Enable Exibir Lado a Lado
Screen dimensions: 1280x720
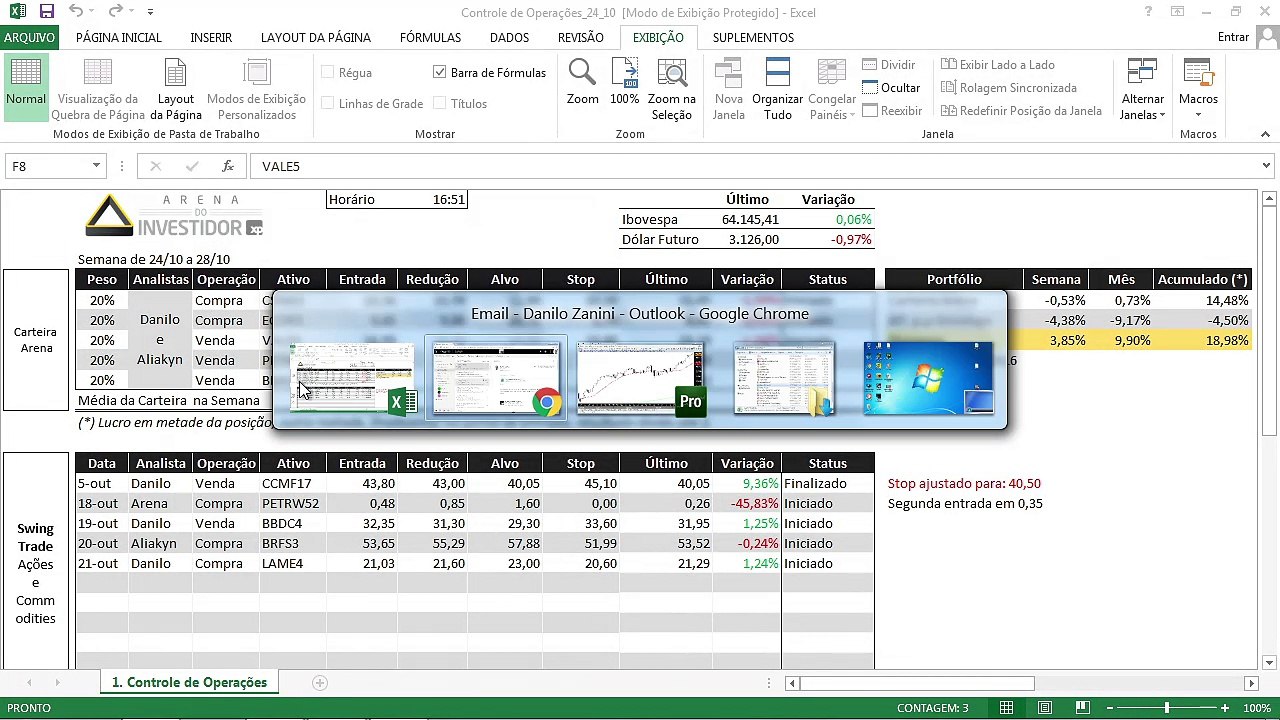click(997, 65)
